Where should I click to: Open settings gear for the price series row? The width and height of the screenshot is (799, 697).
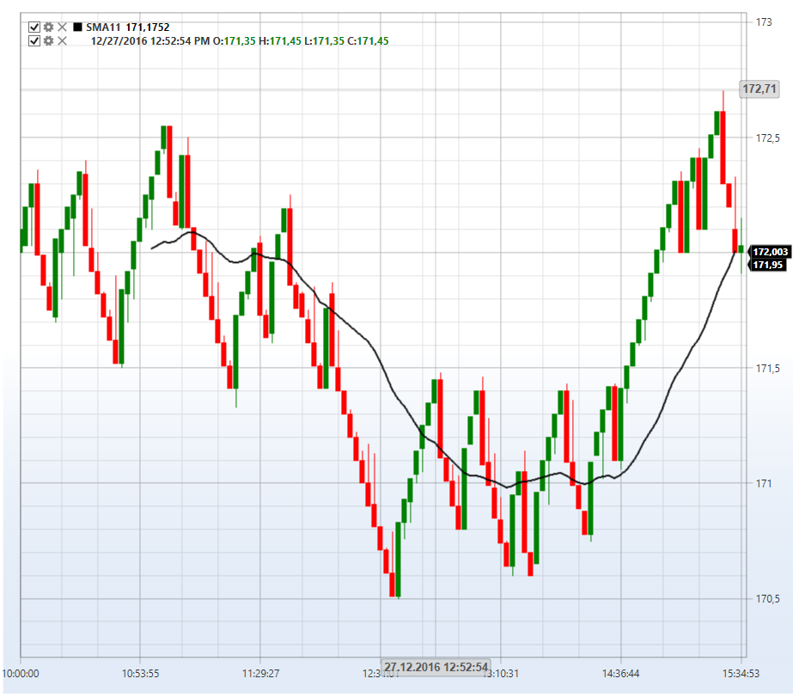(48, 41)
